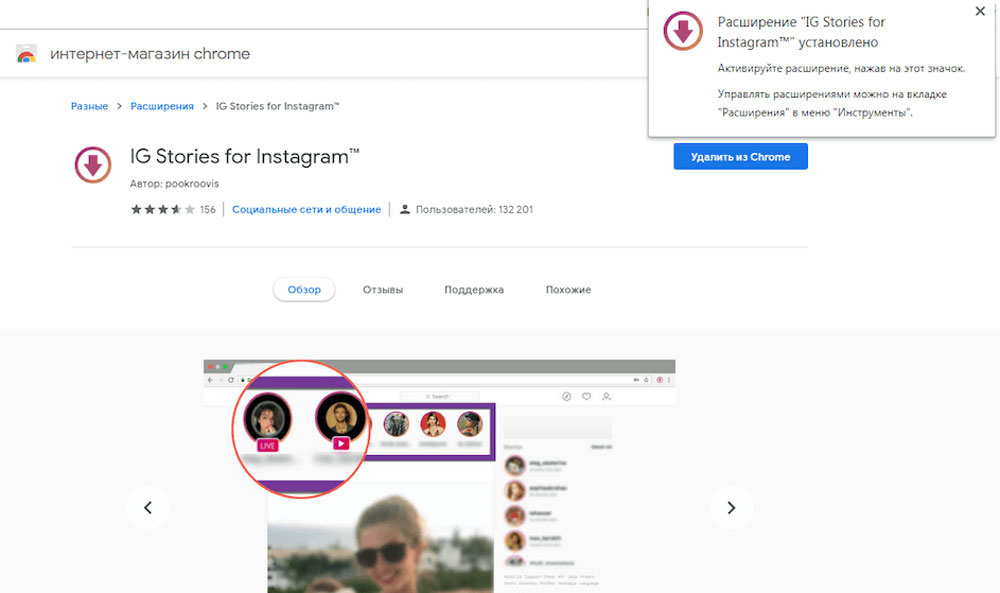The image size is (1000, 593).
Task: Click IG Stories for Instagram breadcrumb text
Action: click(277, 106)
